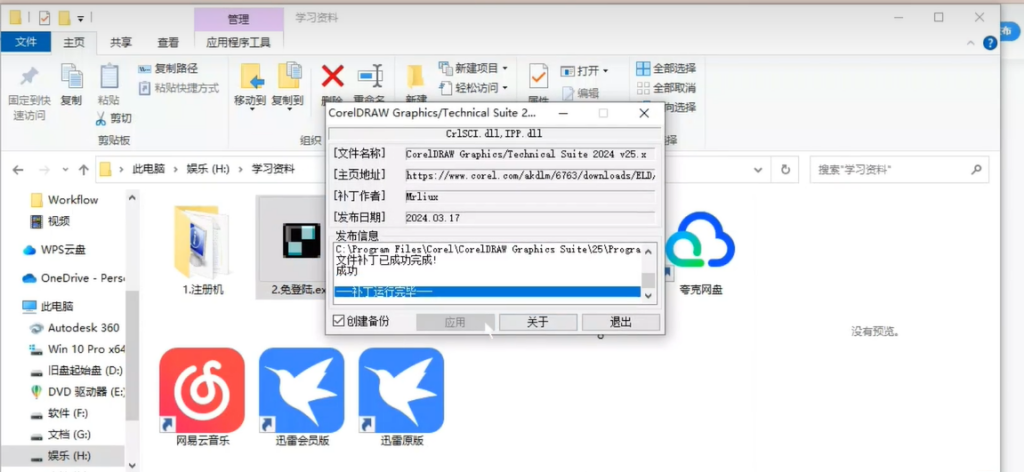Click the Refresh icon beside the address bar
Screen dimensions: 1024x472
786,169
